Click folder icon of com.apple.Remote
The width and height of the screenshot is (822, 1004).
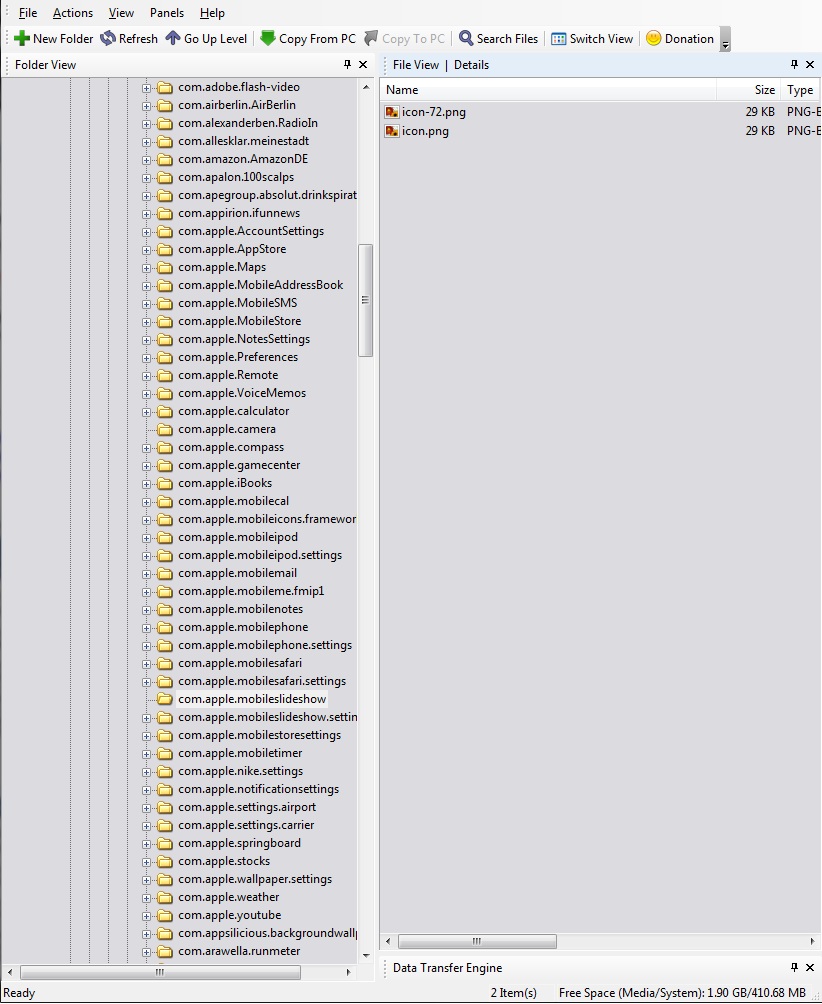(x=165, y=375)
